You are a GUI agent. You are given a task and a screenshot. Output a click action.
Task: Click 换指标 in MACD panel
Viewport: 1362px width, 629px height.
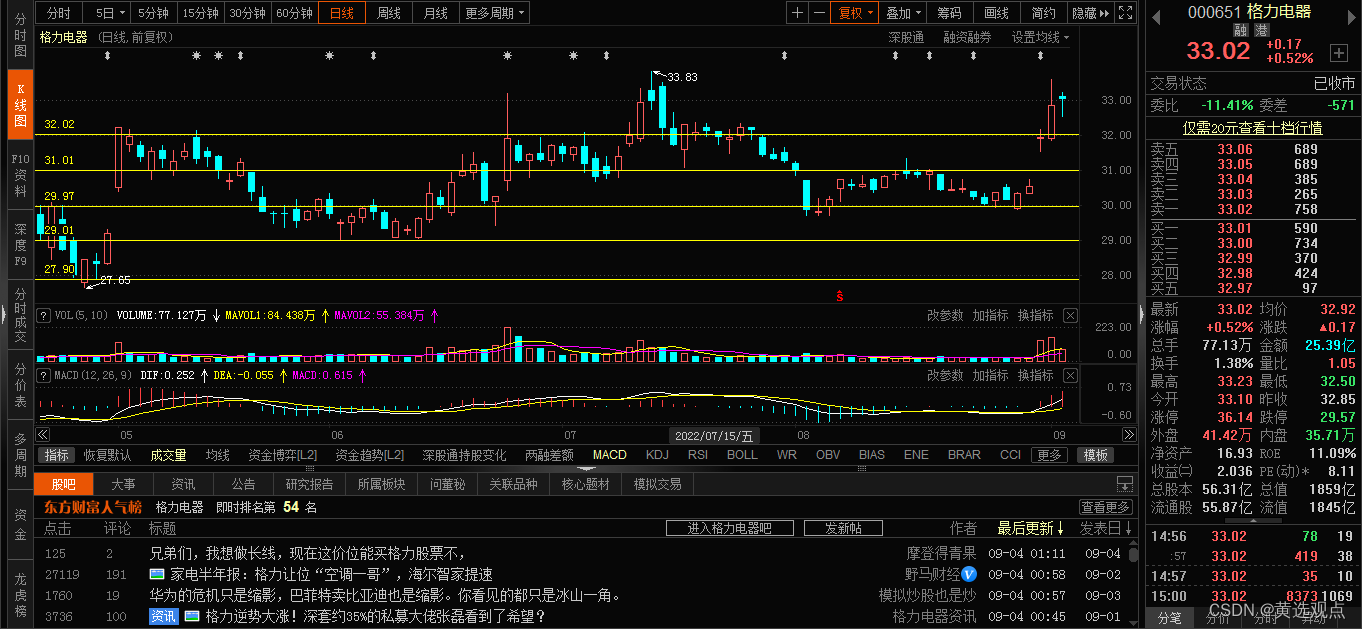pos(1036,375)
